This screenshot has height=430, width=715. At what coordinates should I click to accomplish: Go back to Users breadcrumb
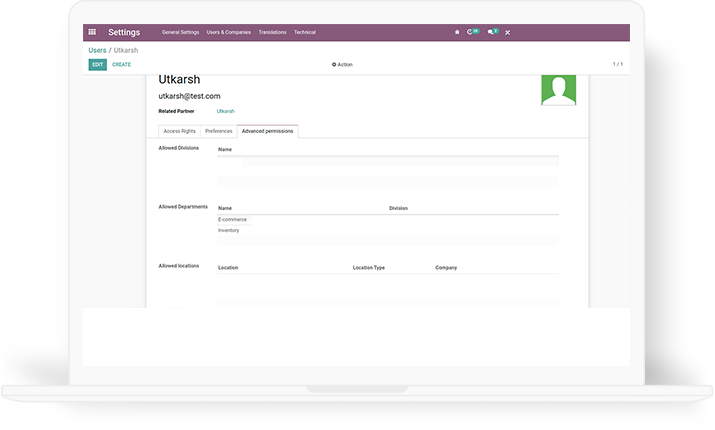point(97,50)
